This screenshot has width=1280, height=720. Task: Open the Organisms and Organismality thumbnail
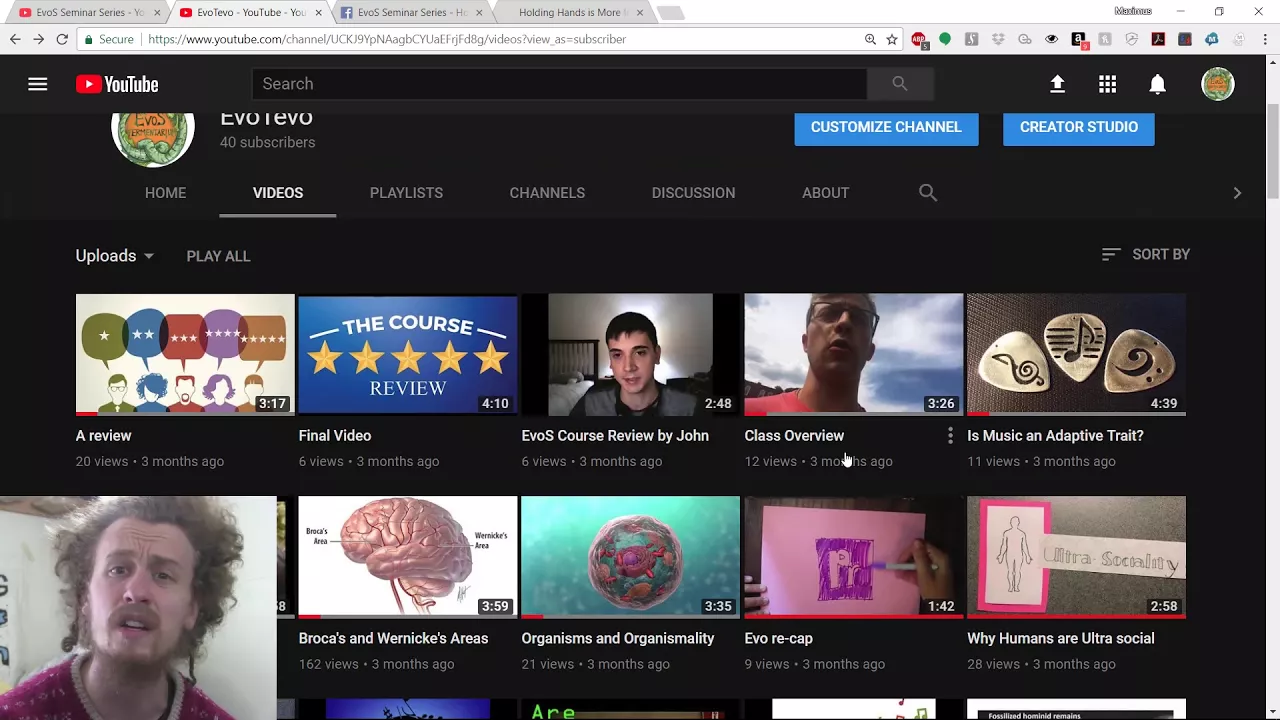631,557
